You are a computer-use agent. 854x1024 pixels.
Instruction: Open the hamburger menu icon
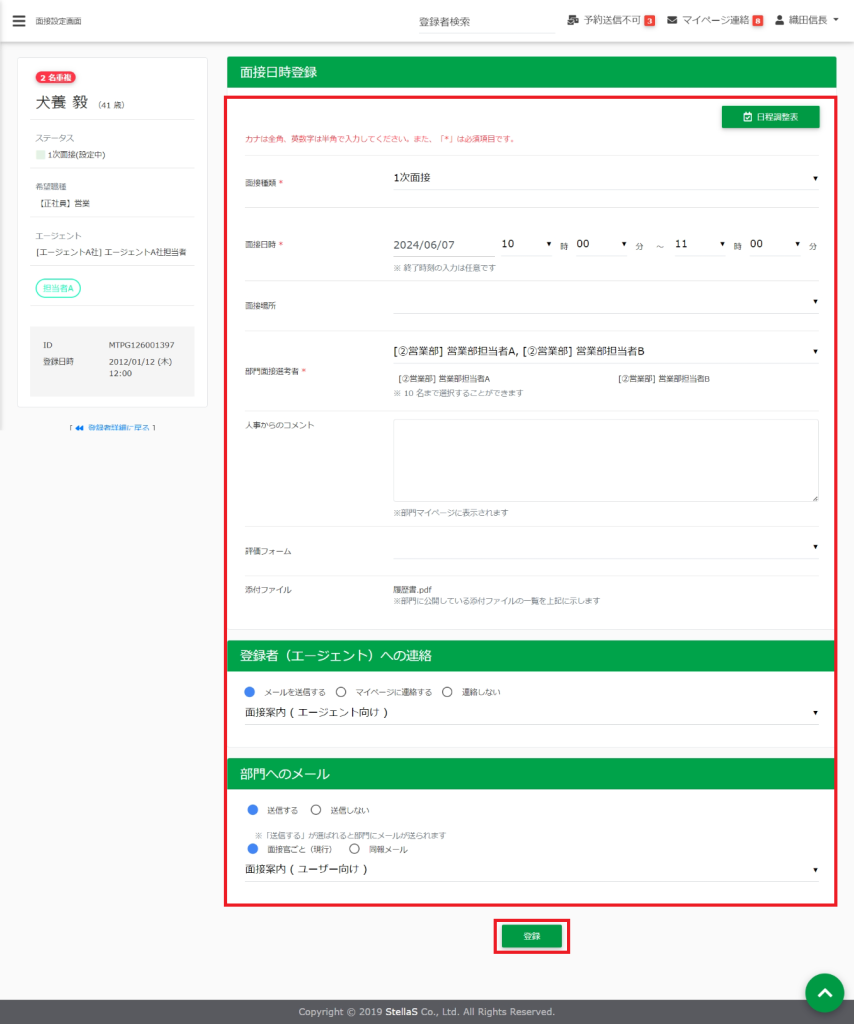point(18,21)
